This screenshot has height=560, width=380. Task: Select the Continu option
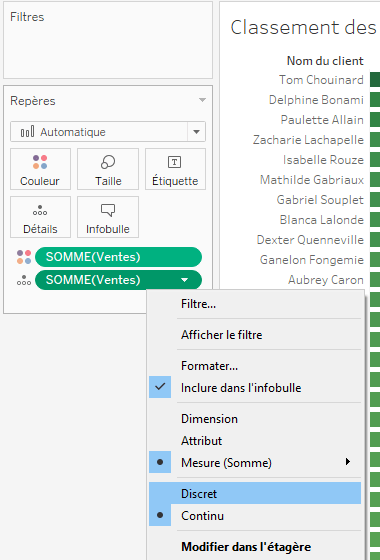tap(255, 515)
